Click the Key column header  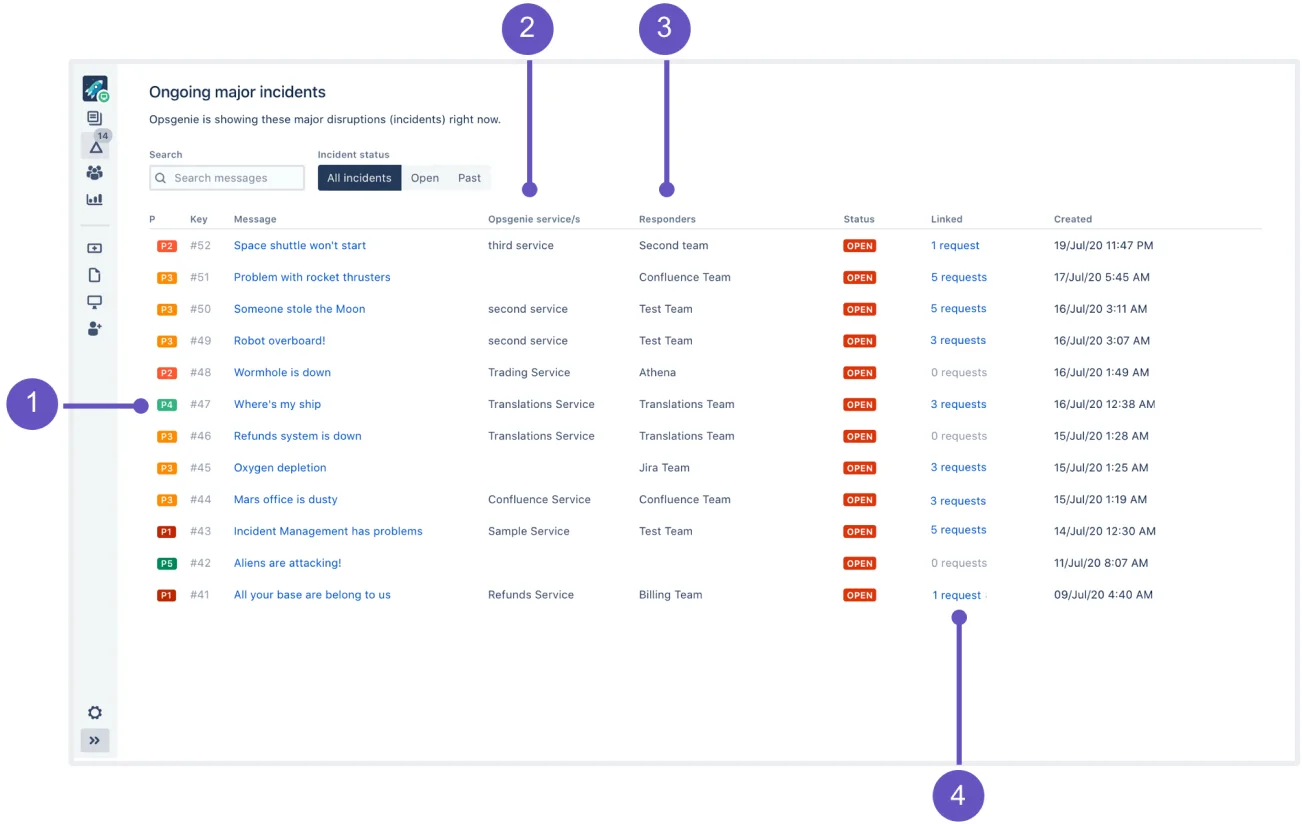pos(199,219)
